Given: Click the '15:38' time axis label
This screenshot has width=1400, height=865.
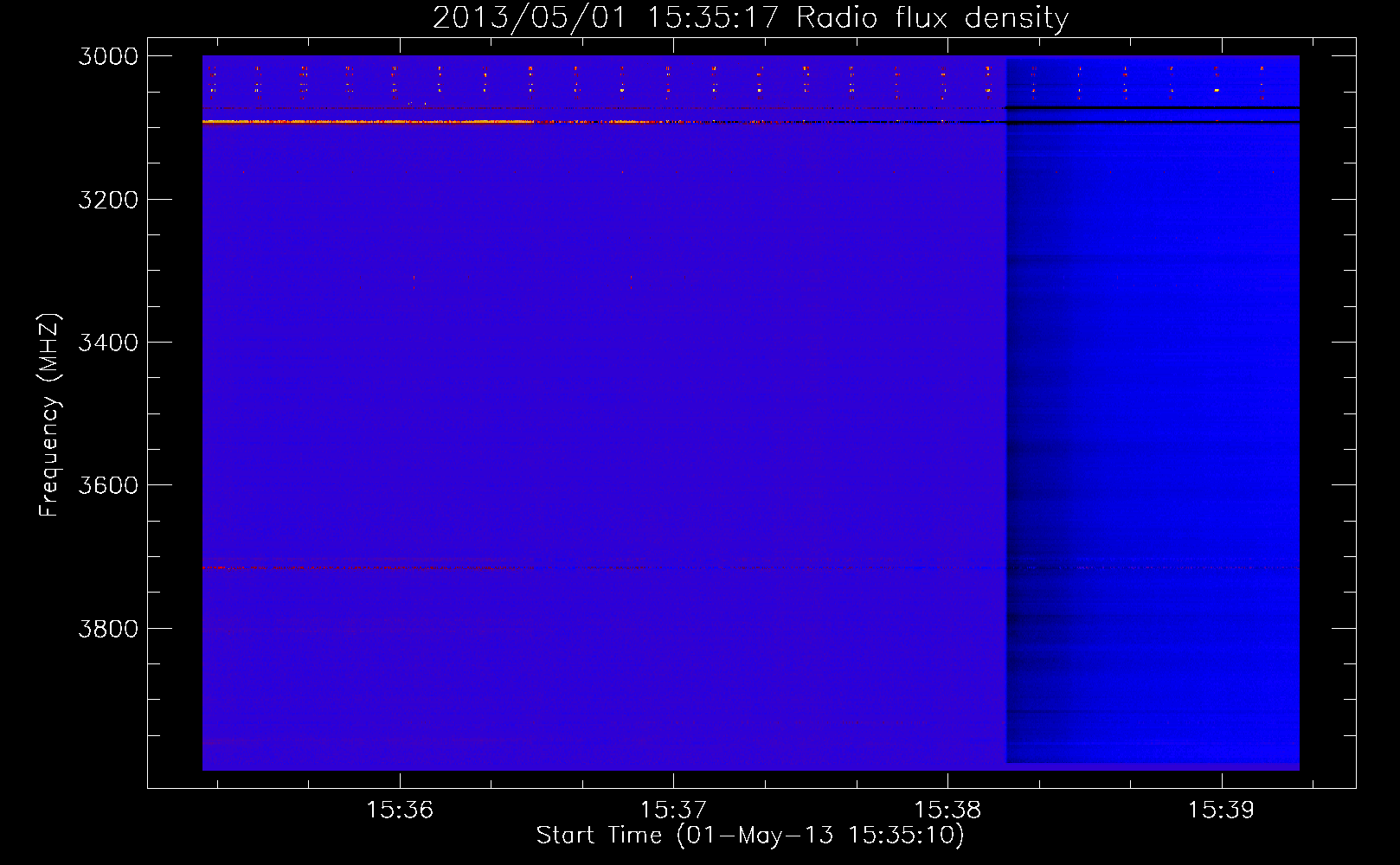Looking at the screenshot, I should pyautogui.click(x=947, y=810).
